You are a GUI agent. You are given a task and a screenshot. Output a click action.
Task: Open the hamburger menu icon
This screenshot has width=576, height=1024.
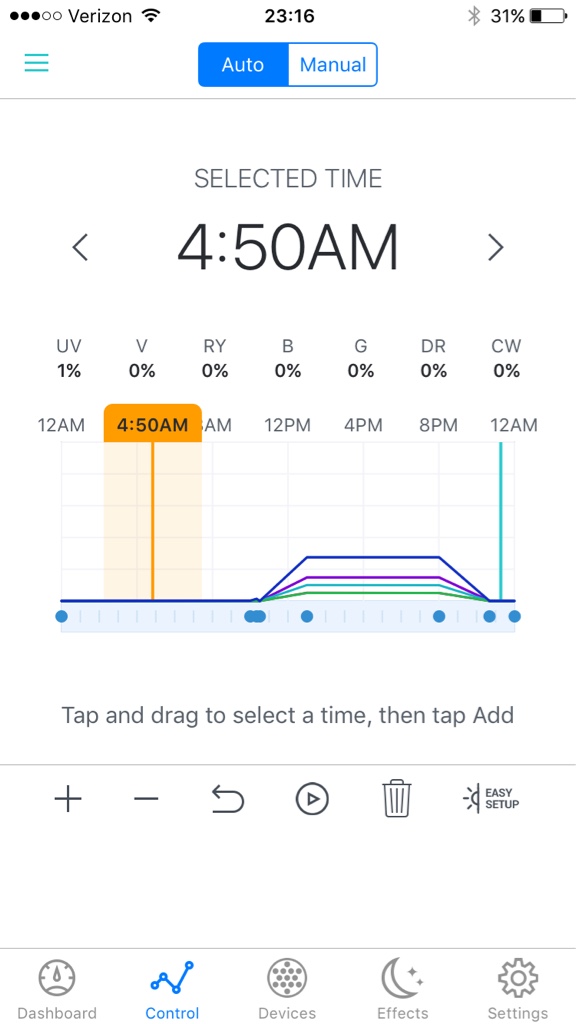[37, 63]
